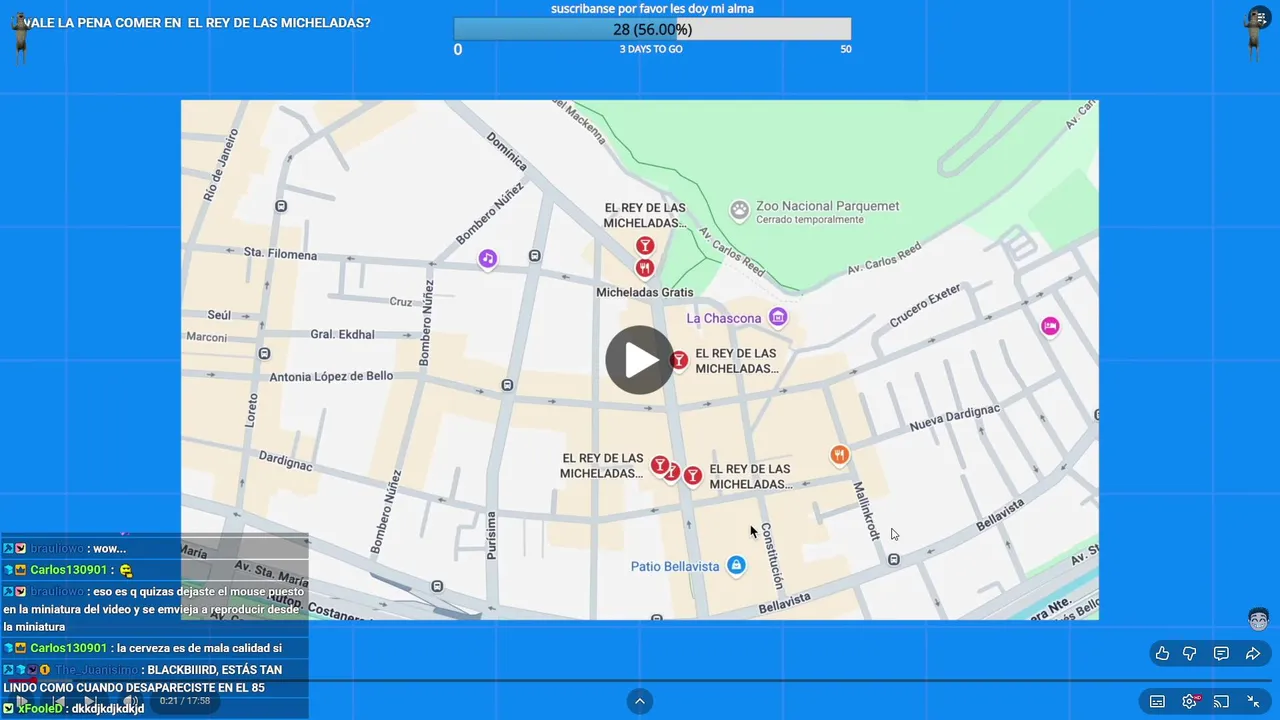Click the Antonia López de Bello street label
Screen dimensions: 1280x720
coord(331,376)
